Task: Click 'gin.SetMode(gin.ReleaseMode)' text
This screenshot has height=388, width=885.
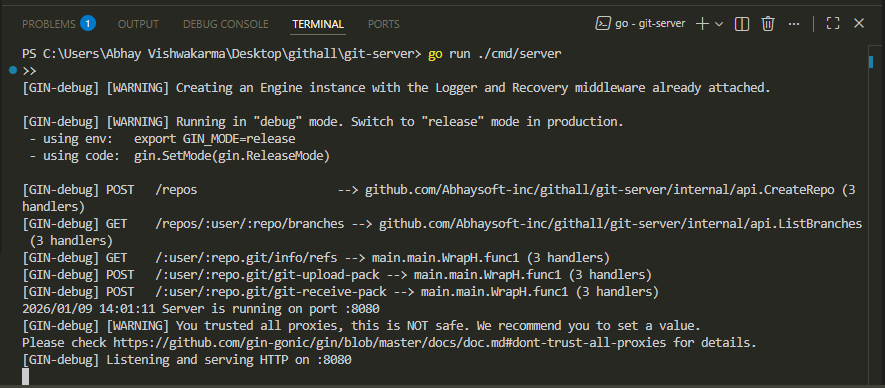Action: click(232, 156)
